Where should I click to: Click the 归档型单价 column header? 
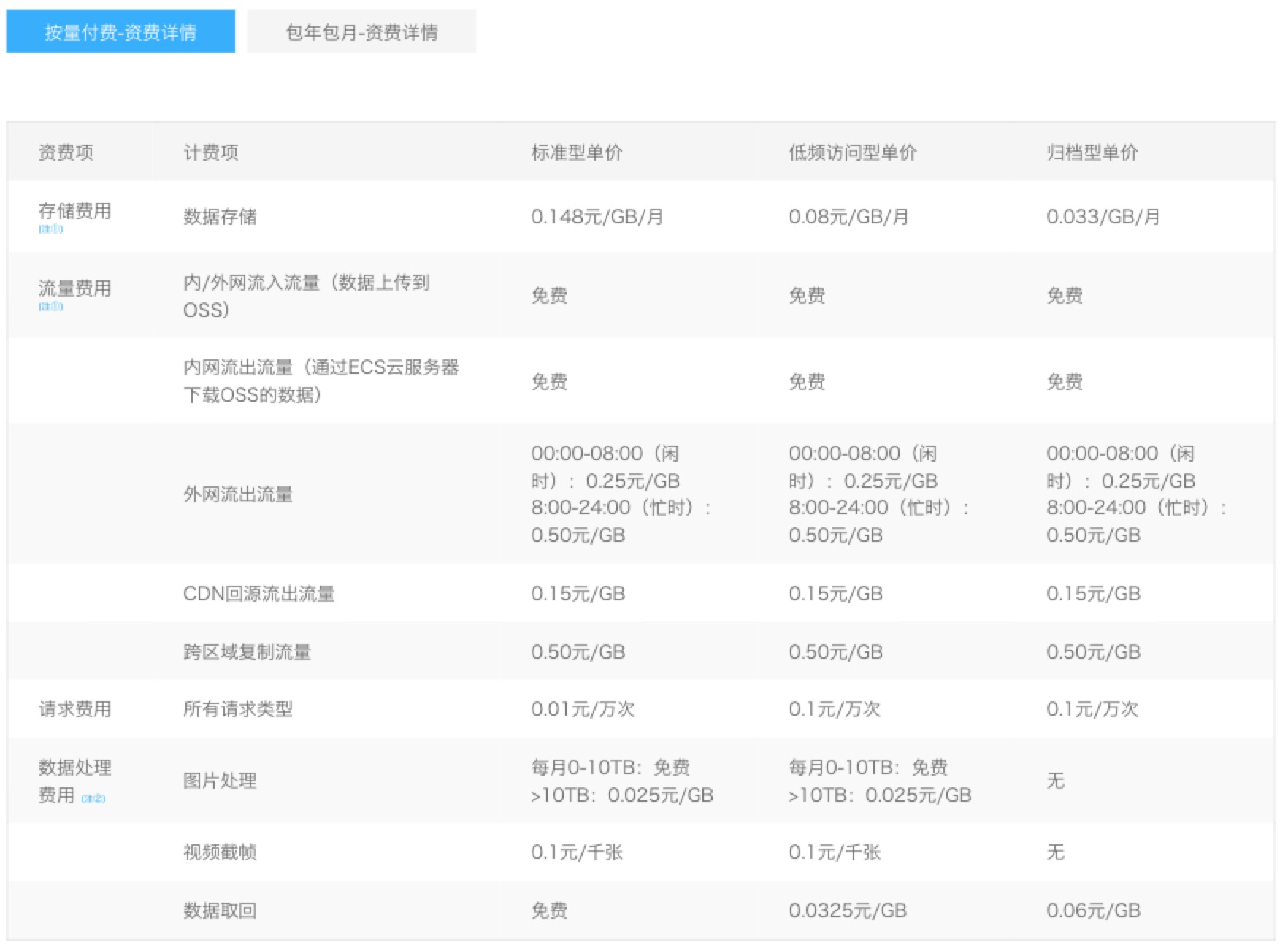click(x=1092, y=152)
